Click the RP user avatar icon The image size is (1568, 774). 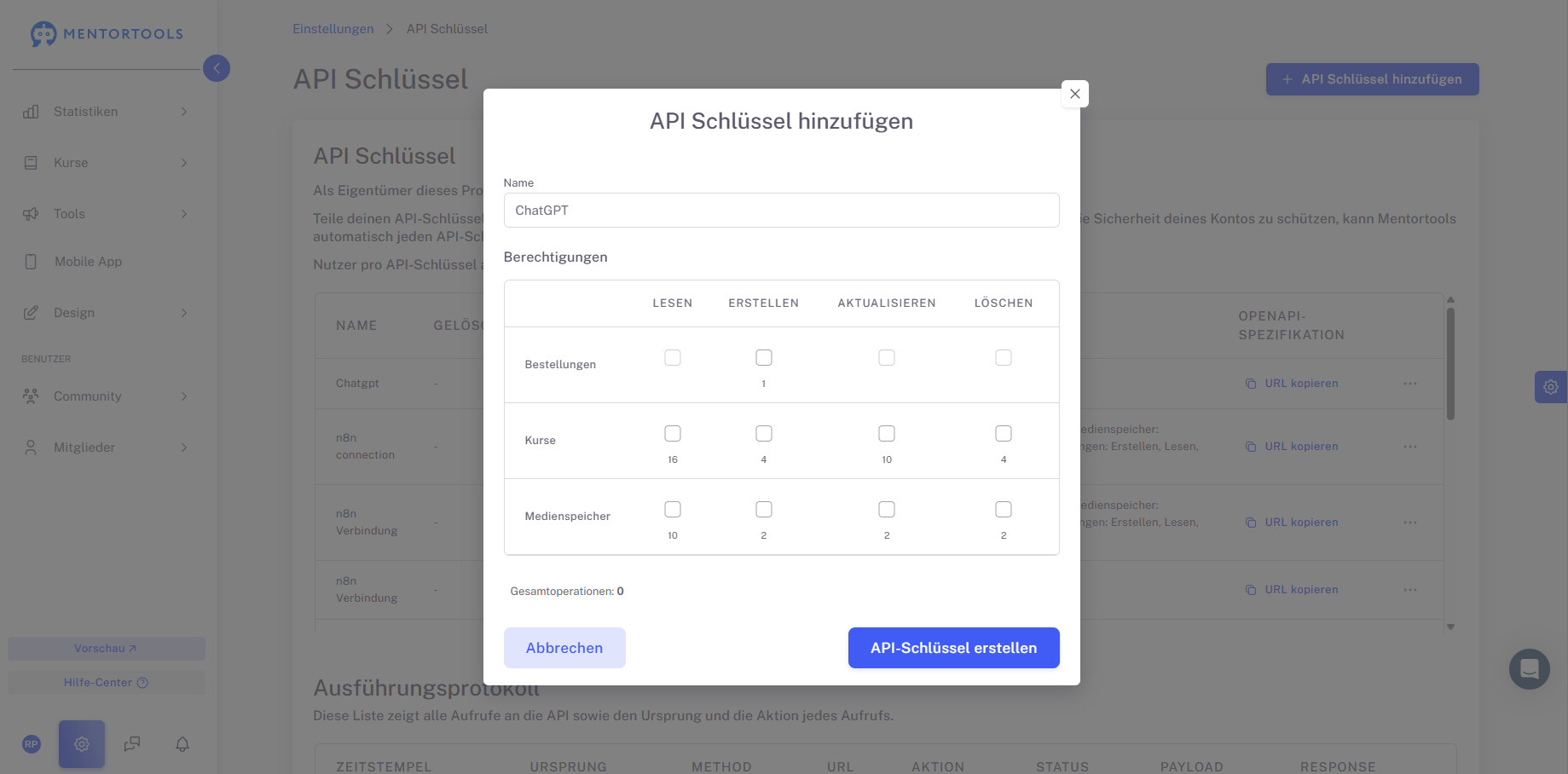pyautogui.click(x=32, y=744)
